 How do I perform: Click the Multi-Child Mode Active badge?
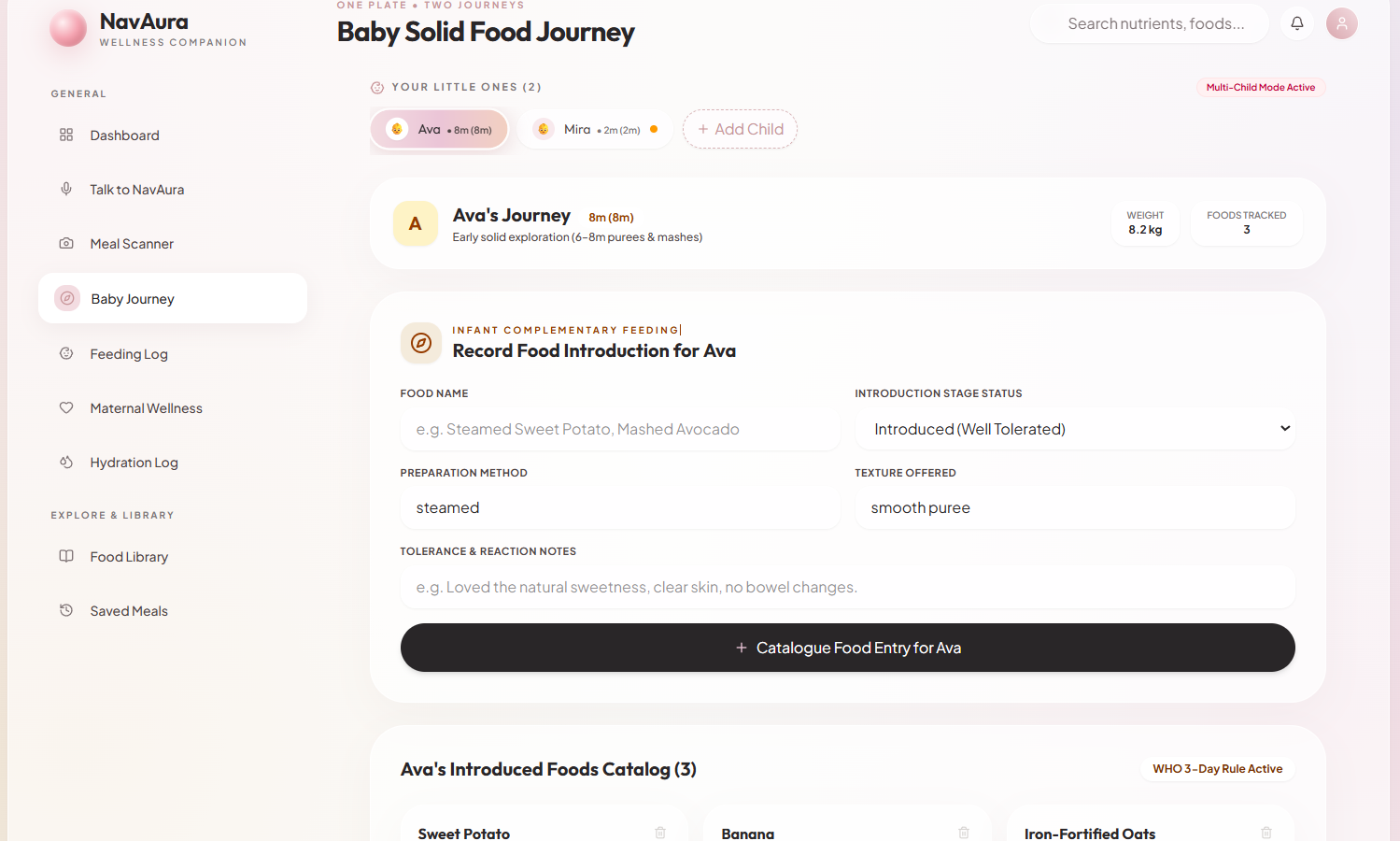coord(1260,87)
